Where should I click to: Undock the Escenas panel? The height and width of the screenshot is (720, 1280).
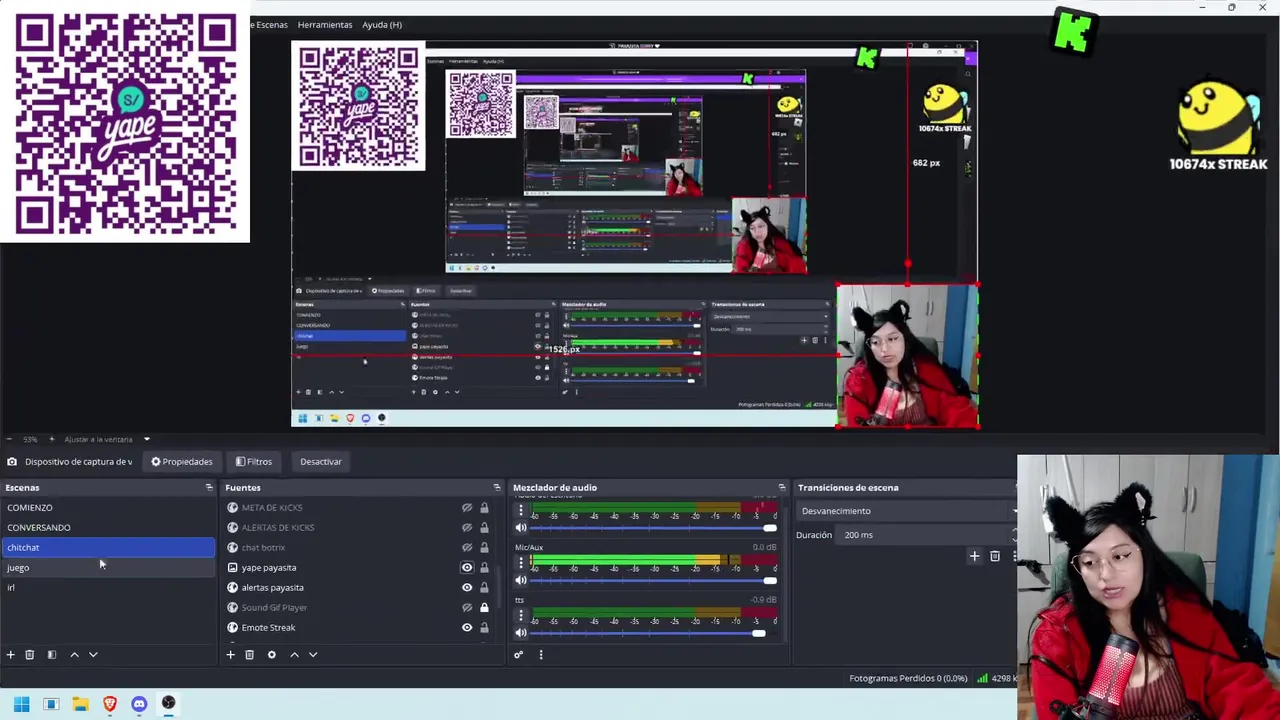click(209, 487)
